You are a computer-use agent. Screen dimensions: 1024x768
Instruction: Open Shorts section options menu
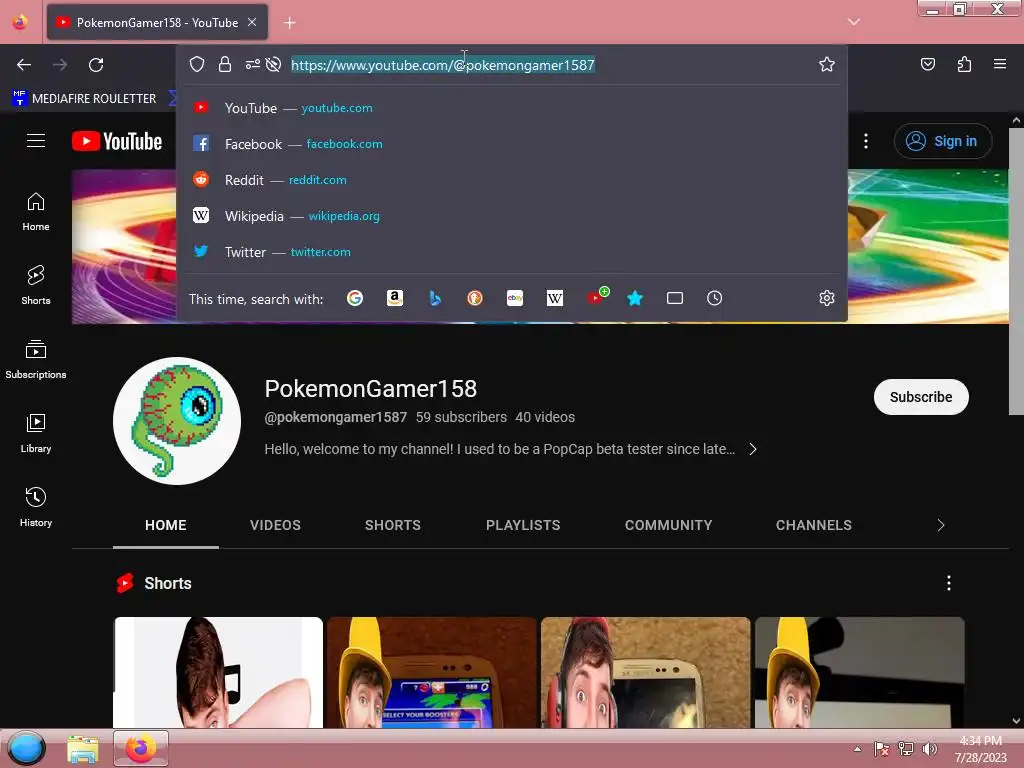[949, 583]
